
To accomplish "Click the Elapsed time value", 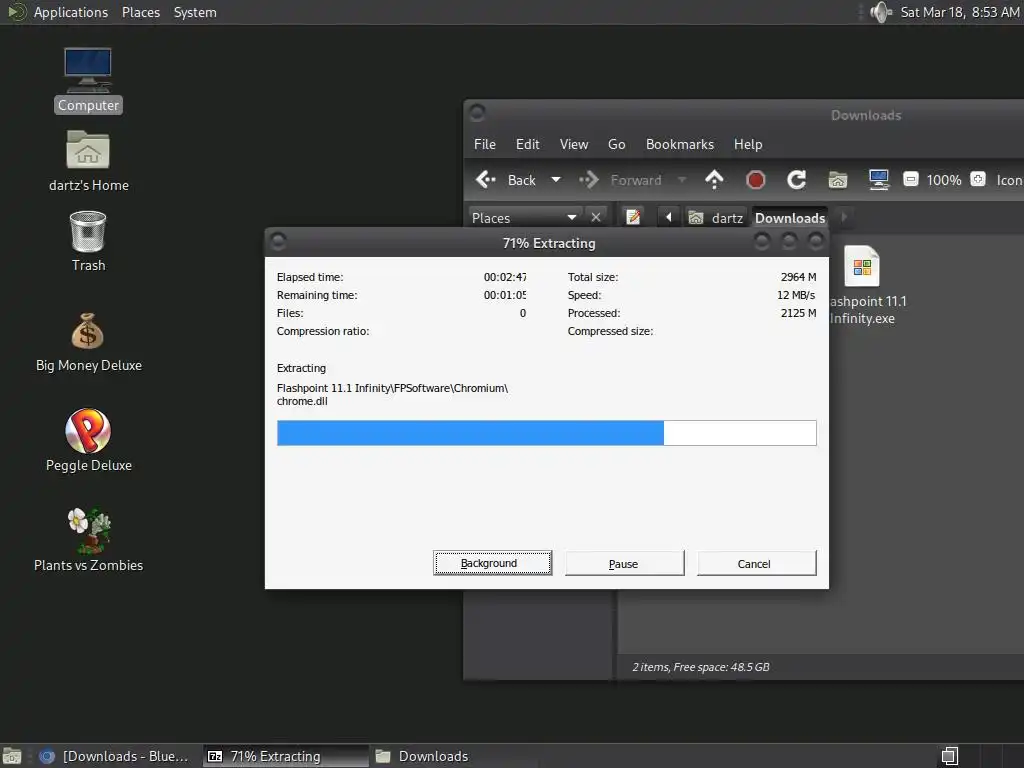I will tap(505, 277).
